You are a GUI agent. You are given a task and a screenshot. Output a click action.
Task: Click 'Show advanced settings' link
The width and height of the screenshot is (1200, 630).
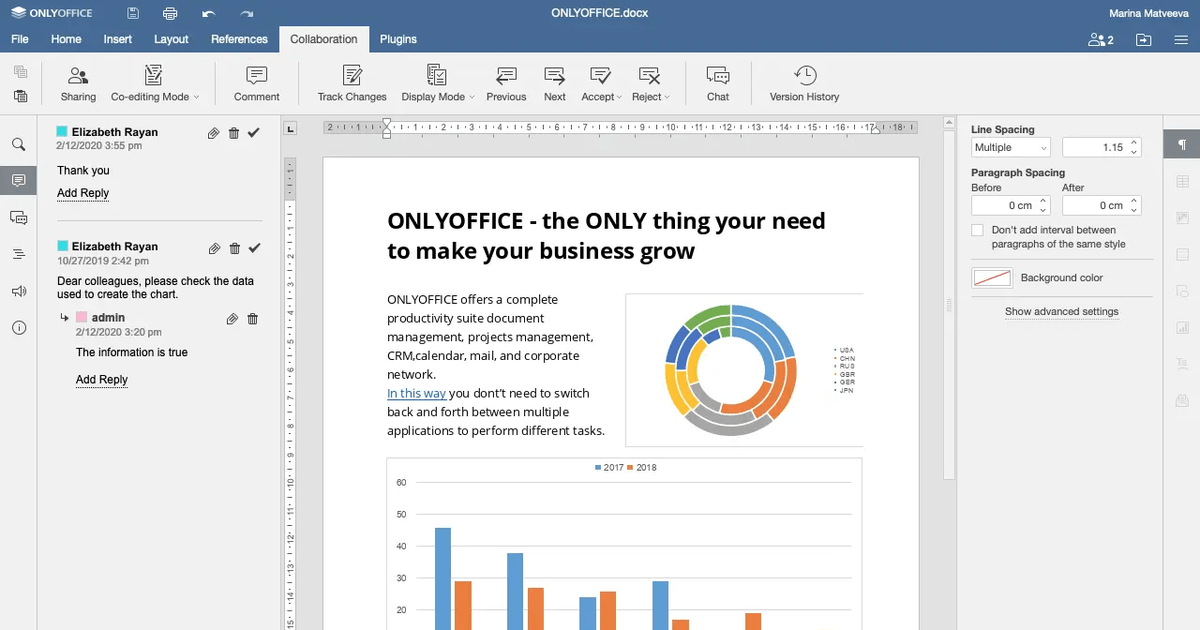[x=1062, y=311]
